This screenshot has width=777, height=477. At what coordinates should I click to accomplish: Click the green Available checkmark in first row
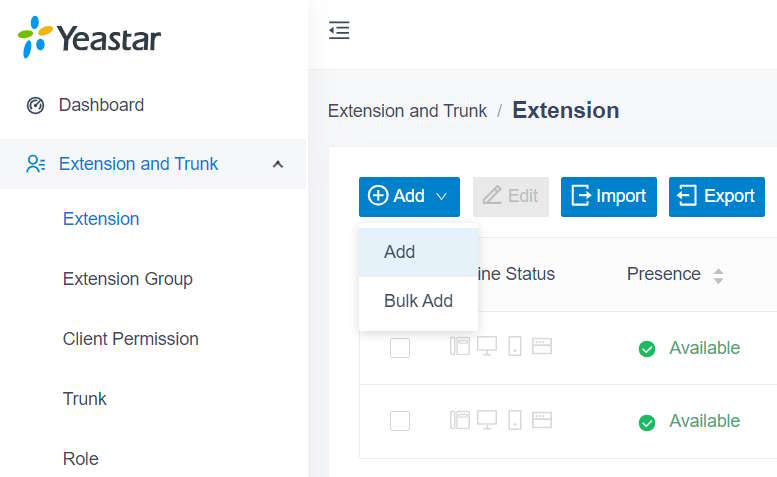(647, 349)
